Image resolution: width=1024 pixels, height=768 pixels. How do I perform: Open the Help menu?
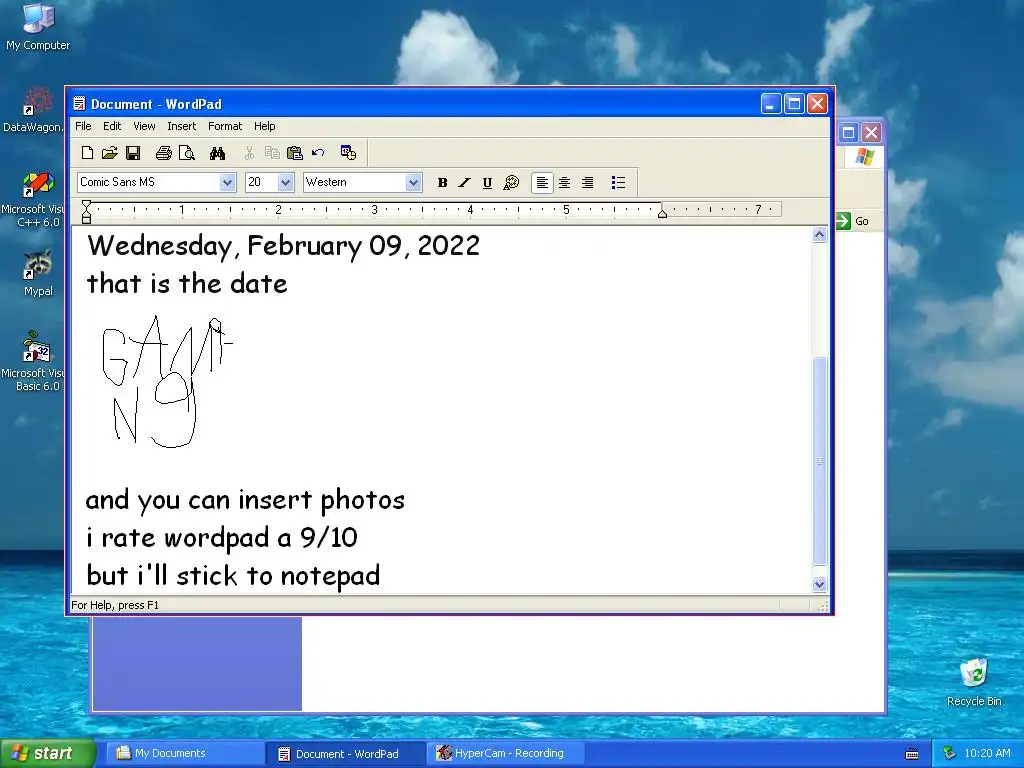[264, 126]
